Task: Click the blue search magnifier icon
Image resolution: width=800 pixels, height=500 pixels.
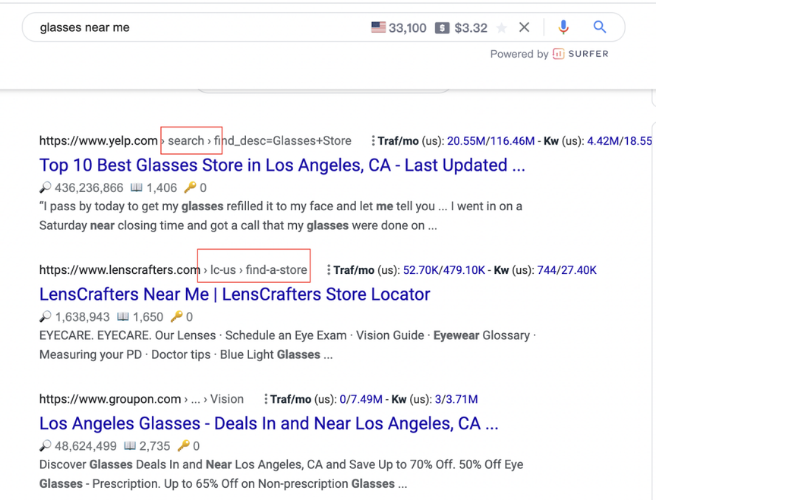Action: coord(599,27)
